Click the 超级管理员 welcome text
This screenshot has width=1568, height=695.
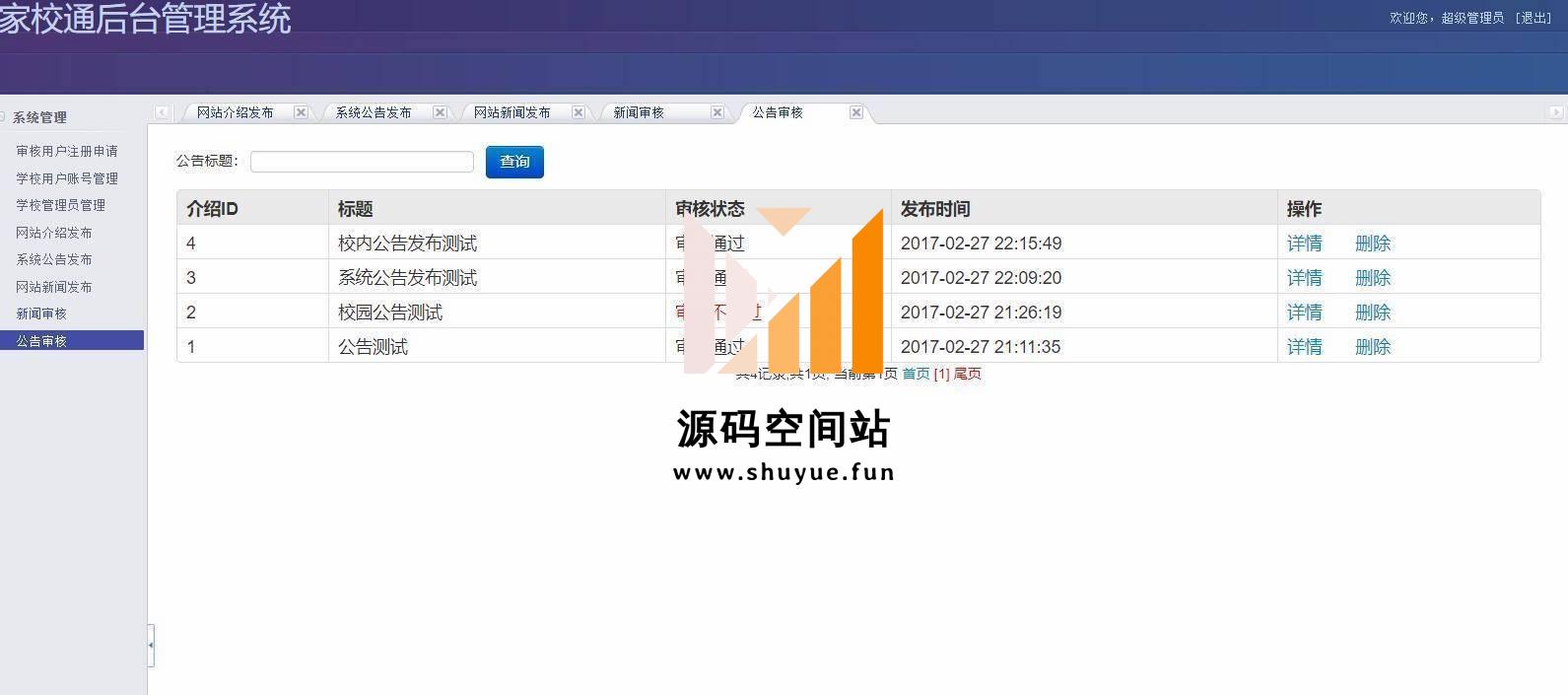pyautogui.click(x=1472, y=18)
